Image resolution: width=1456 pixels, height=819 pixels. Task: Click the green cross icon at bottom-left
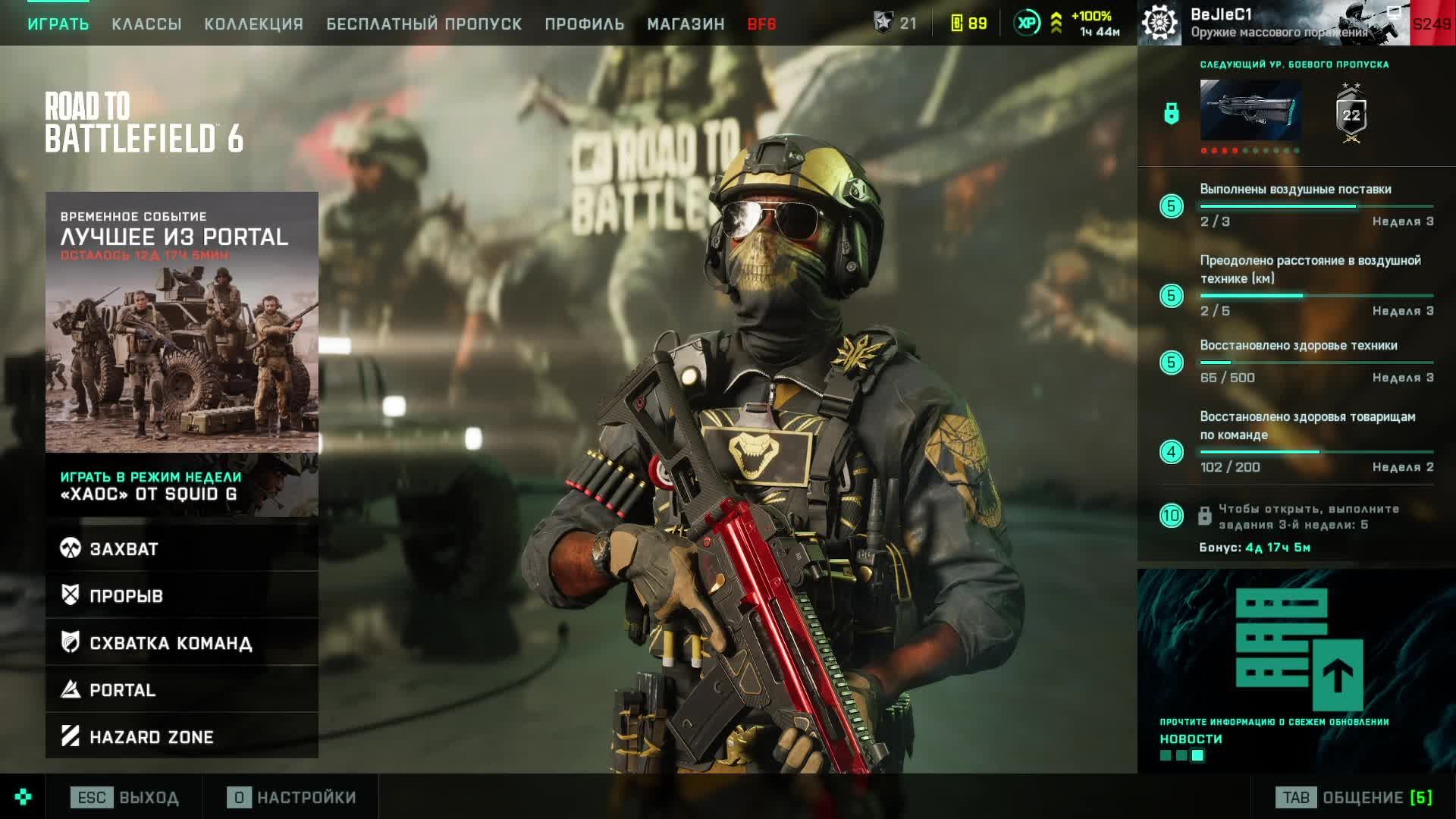click(23, 797)
